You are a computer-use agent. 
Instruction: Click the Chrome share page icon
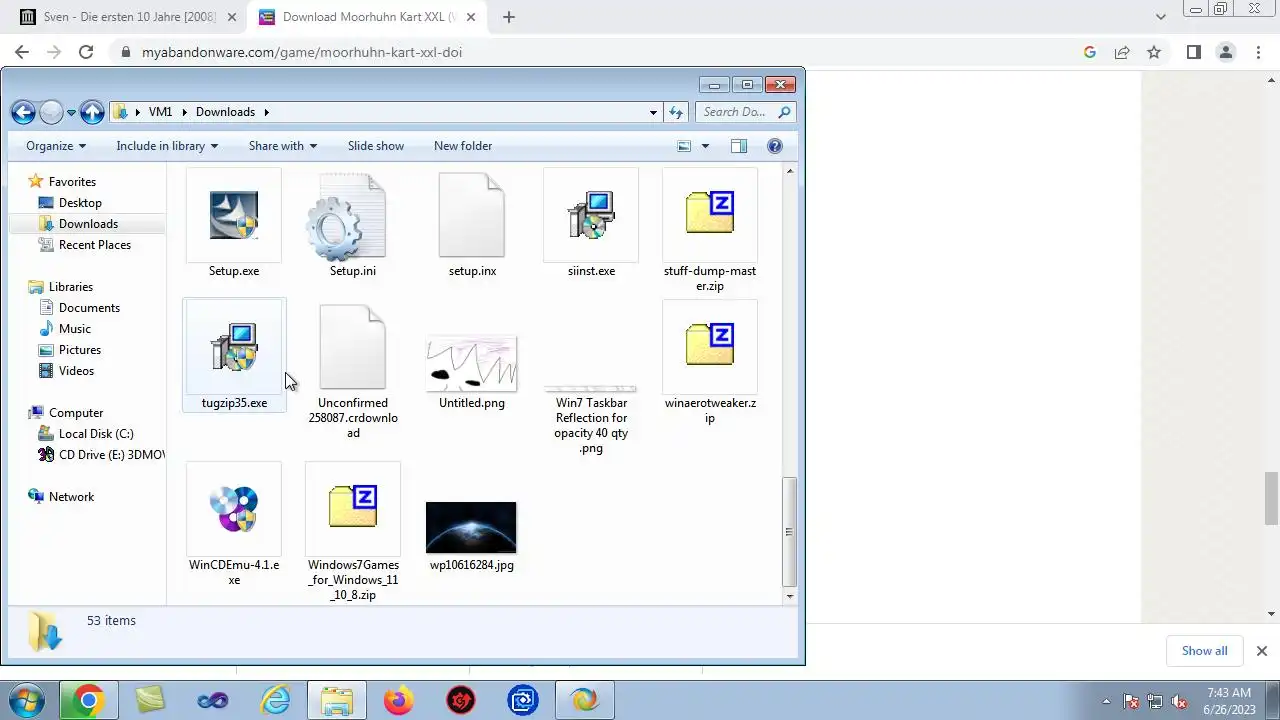click(x=1122, y=52)
